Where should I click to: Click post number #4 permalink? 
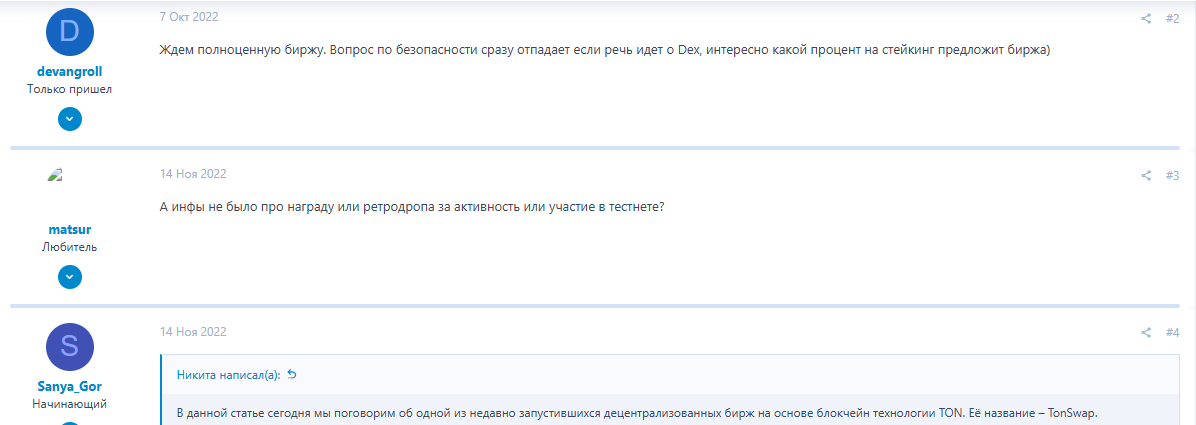1173,332
